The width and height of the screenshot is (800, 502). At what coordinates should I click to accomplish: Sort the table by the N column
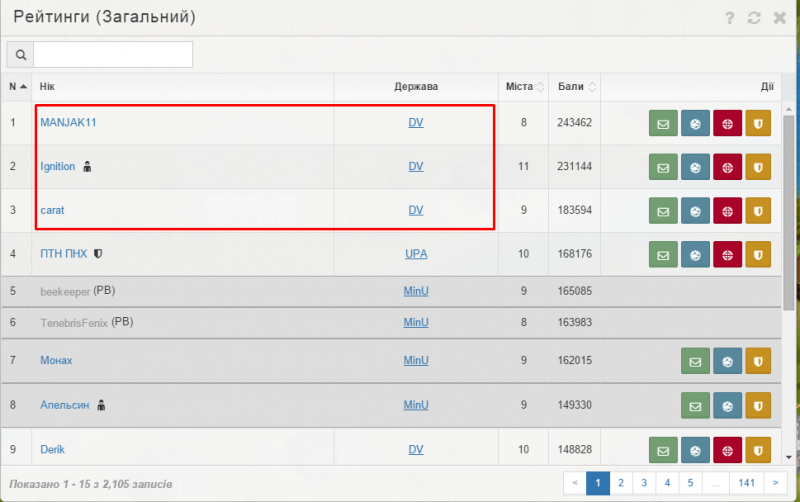[x=18, y=87]
